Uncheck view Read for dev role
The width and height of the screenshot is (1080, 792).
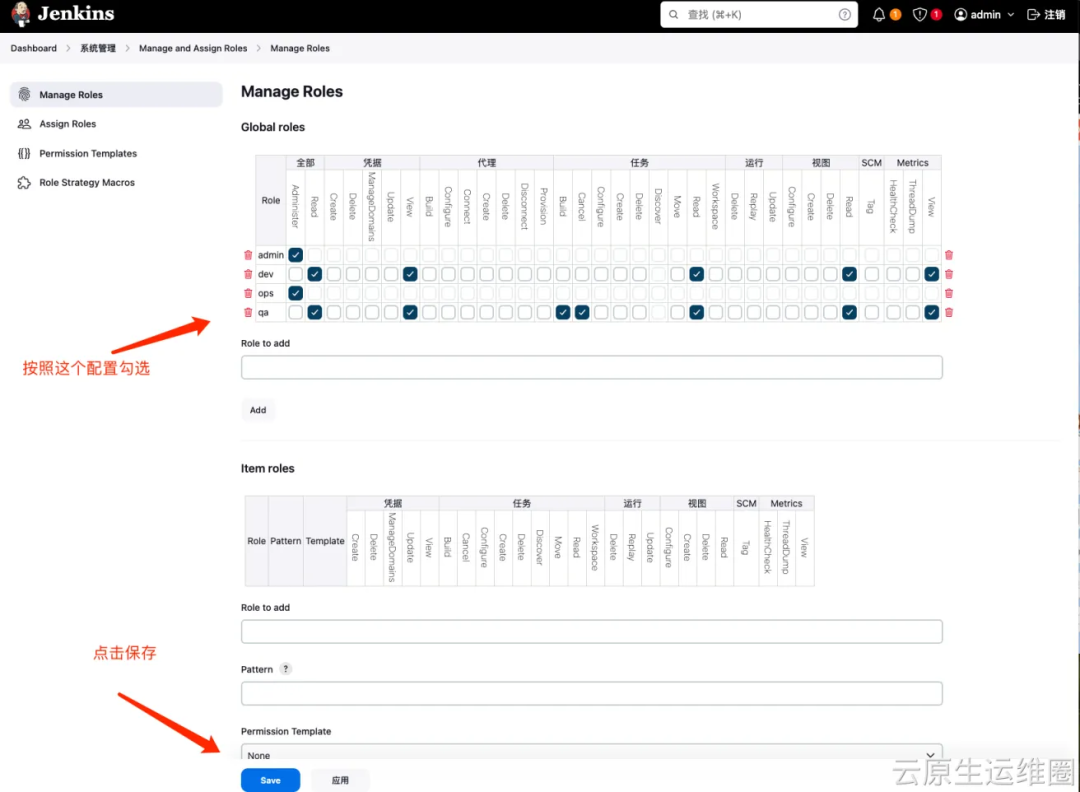coord(849,274)
